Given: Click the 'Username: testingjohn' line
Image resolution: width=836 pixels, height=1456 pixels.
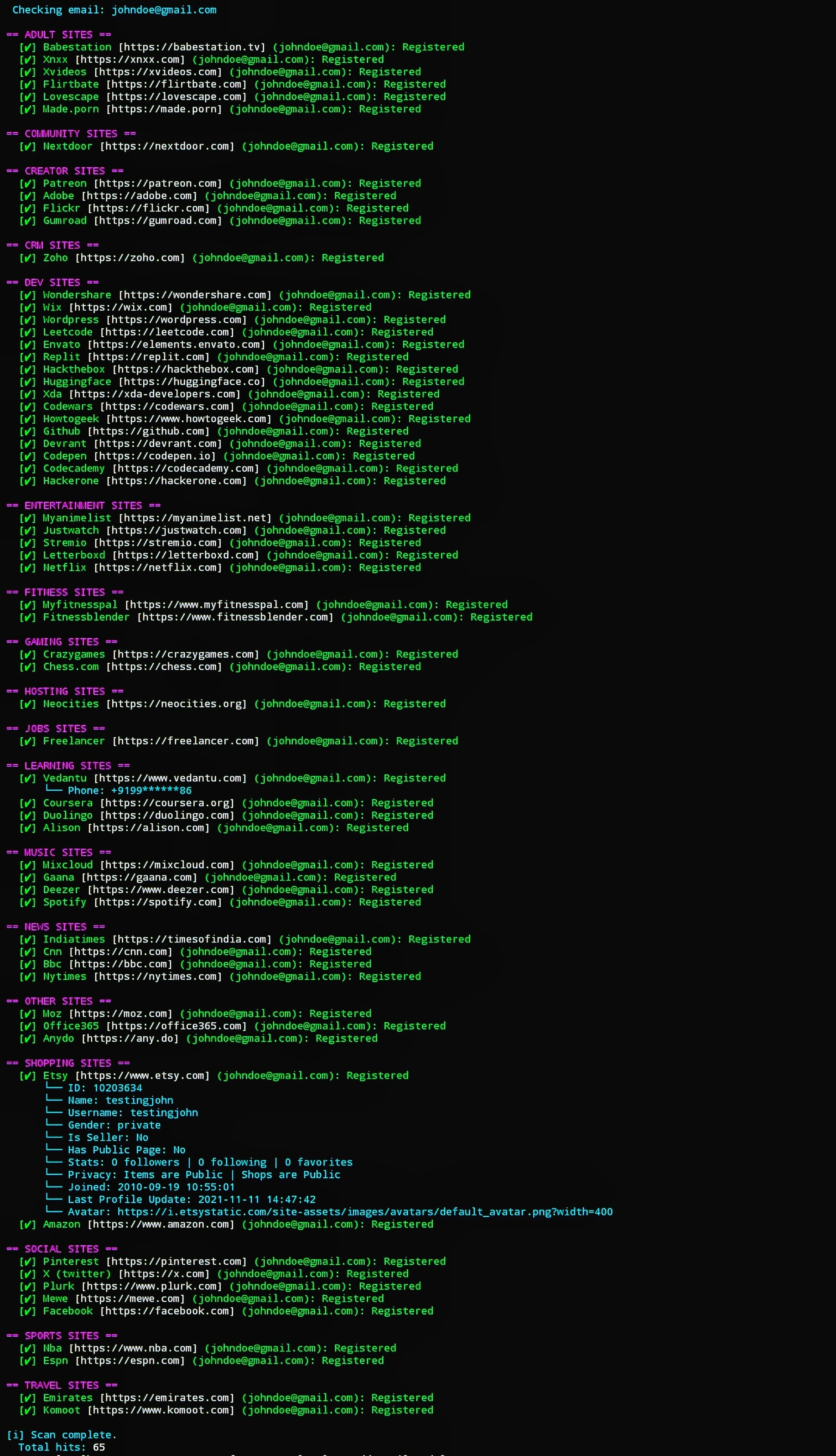Looking at the screenshot, I should click(x=133, y=1113).
